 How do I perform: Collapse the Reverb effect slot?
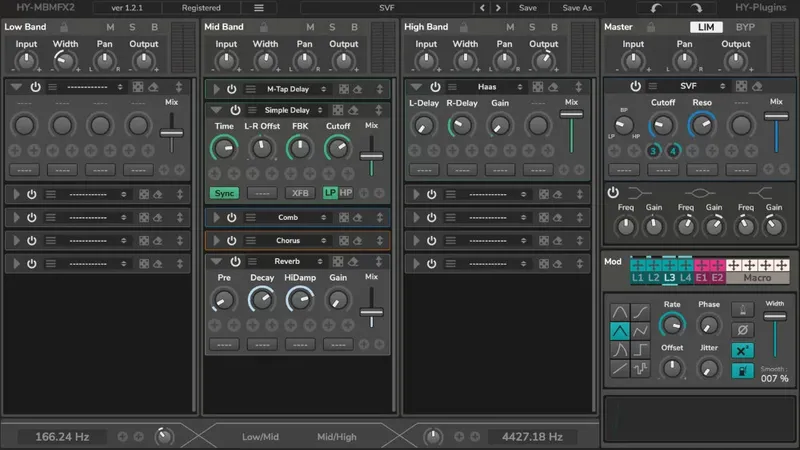(214, 262)
